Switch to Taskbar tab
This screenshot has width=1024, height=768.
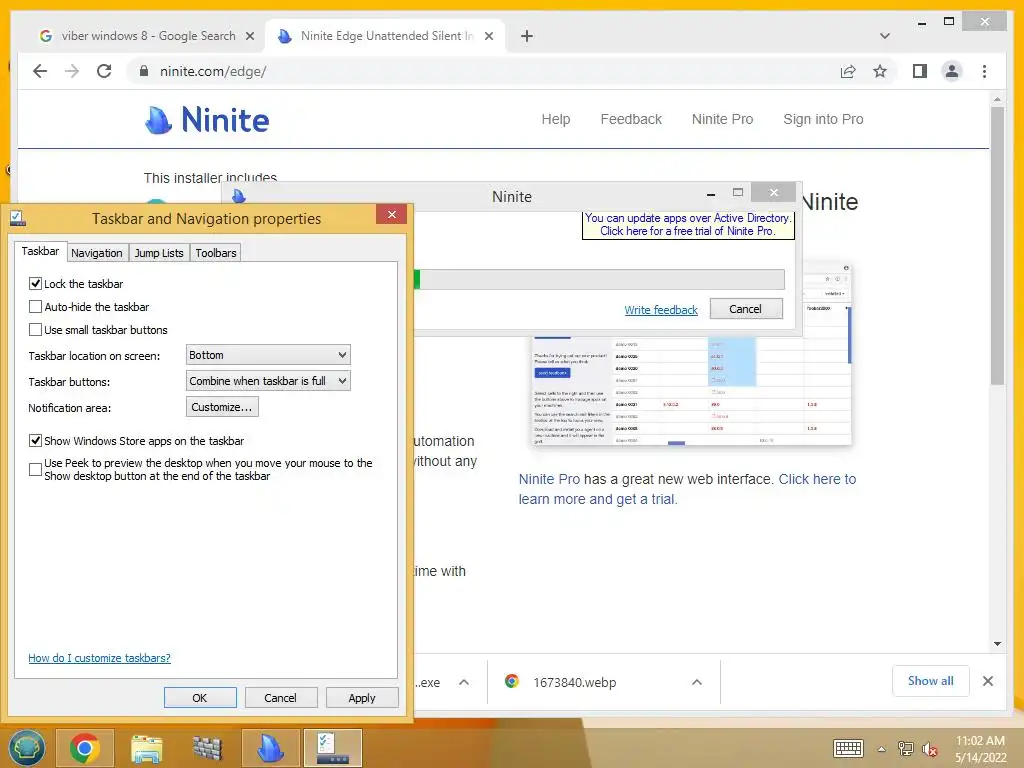(x=40, y=251)
